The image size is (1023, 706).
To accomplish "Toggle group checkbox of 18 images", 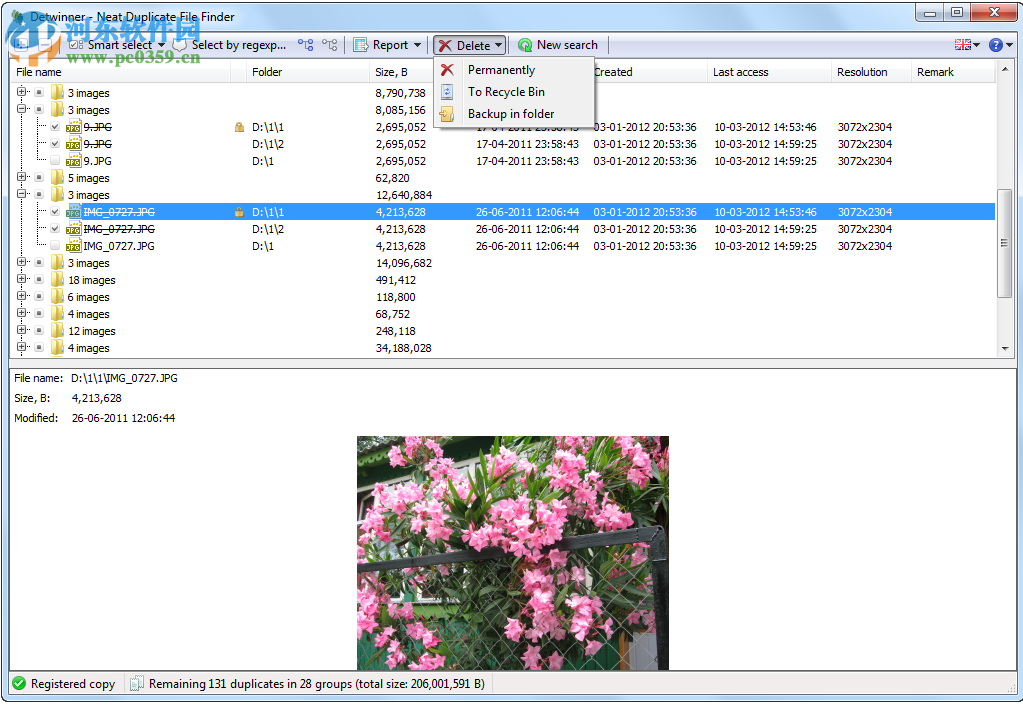I will point(39,279).
